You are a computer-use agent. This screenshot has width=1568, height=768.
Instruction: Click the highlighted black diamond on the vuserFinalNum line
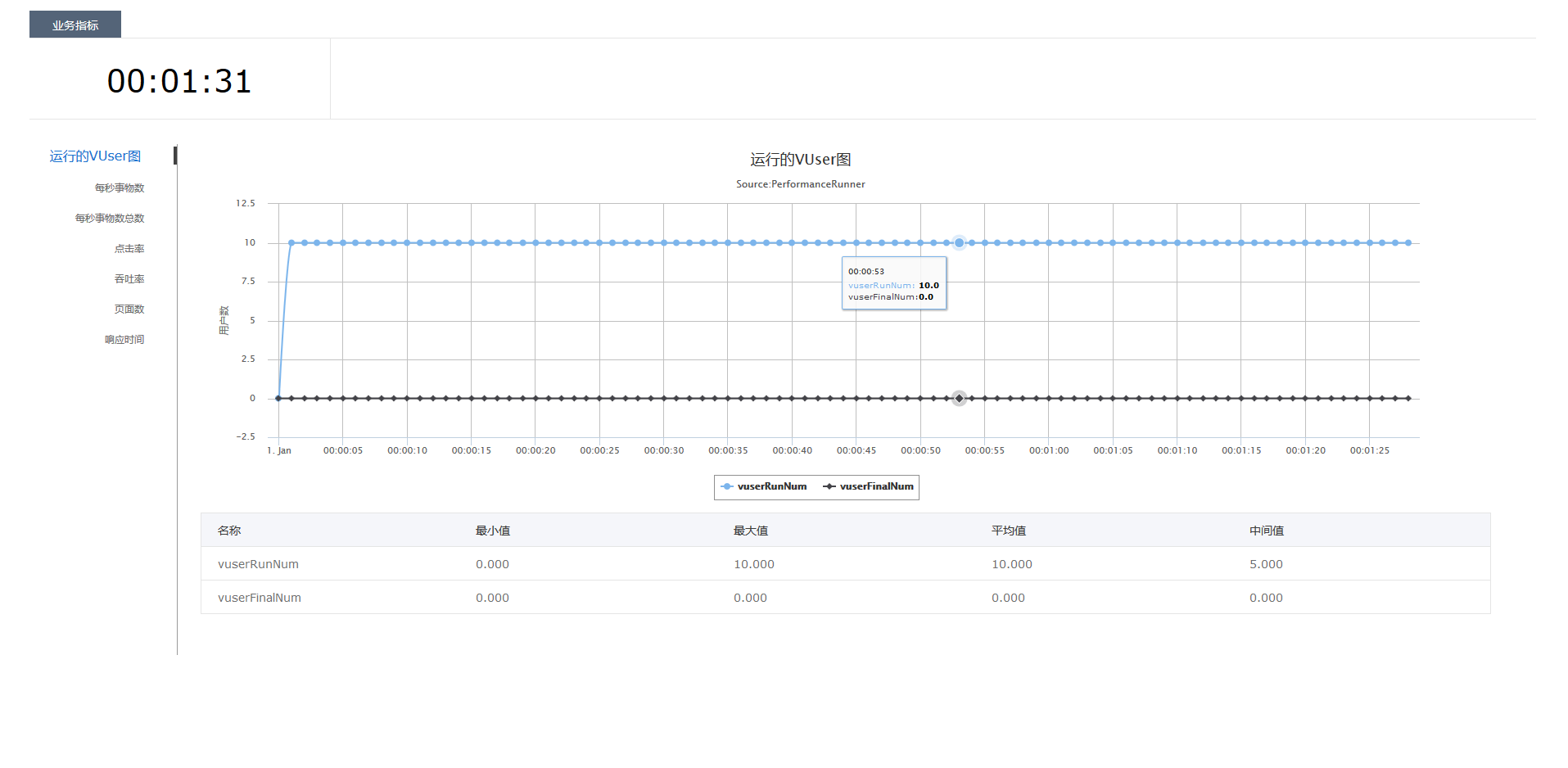click(959, 399)
